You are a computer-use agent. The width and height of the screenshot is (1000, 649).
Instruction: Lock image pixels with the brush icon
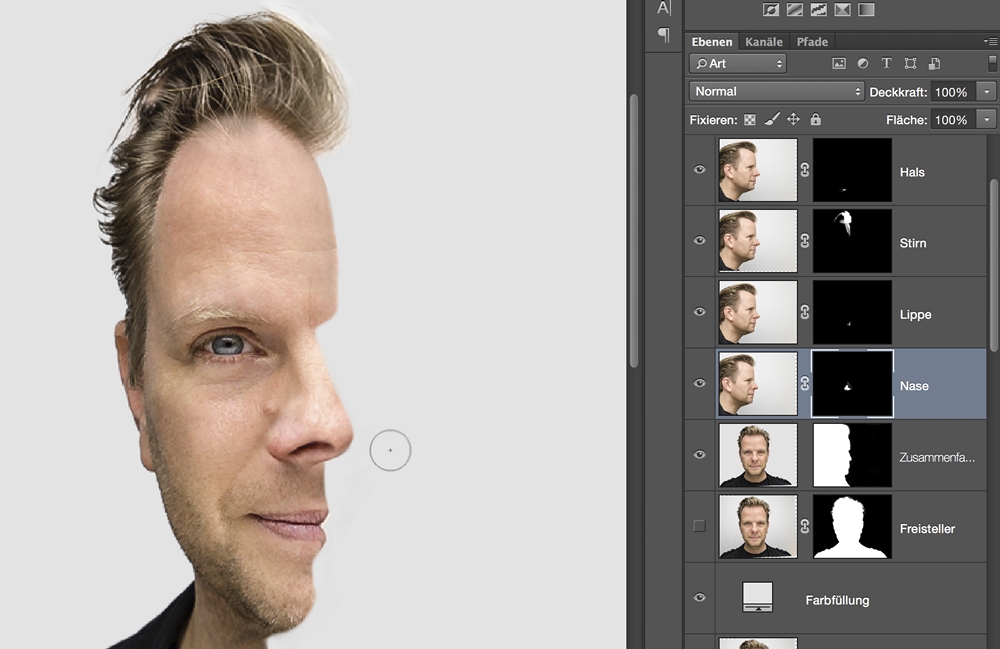coord(772,119)
